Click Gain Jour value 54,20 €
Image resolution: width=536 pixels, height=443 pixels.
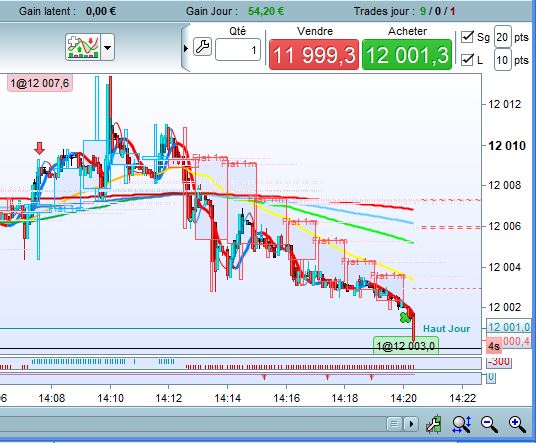click(x=266, y=11)
